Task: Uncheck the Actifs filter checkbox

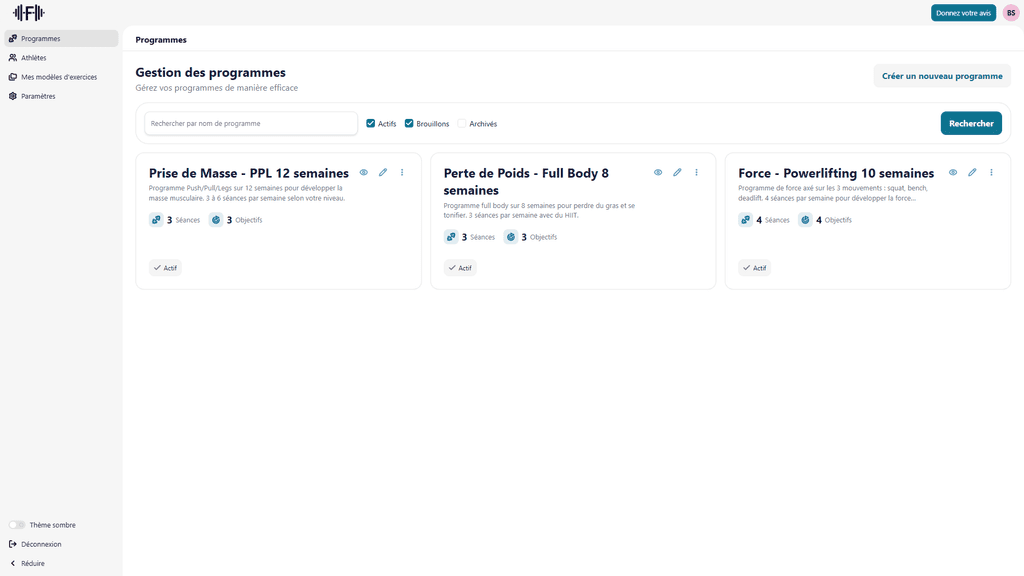Action: click(x=371, y=124)
